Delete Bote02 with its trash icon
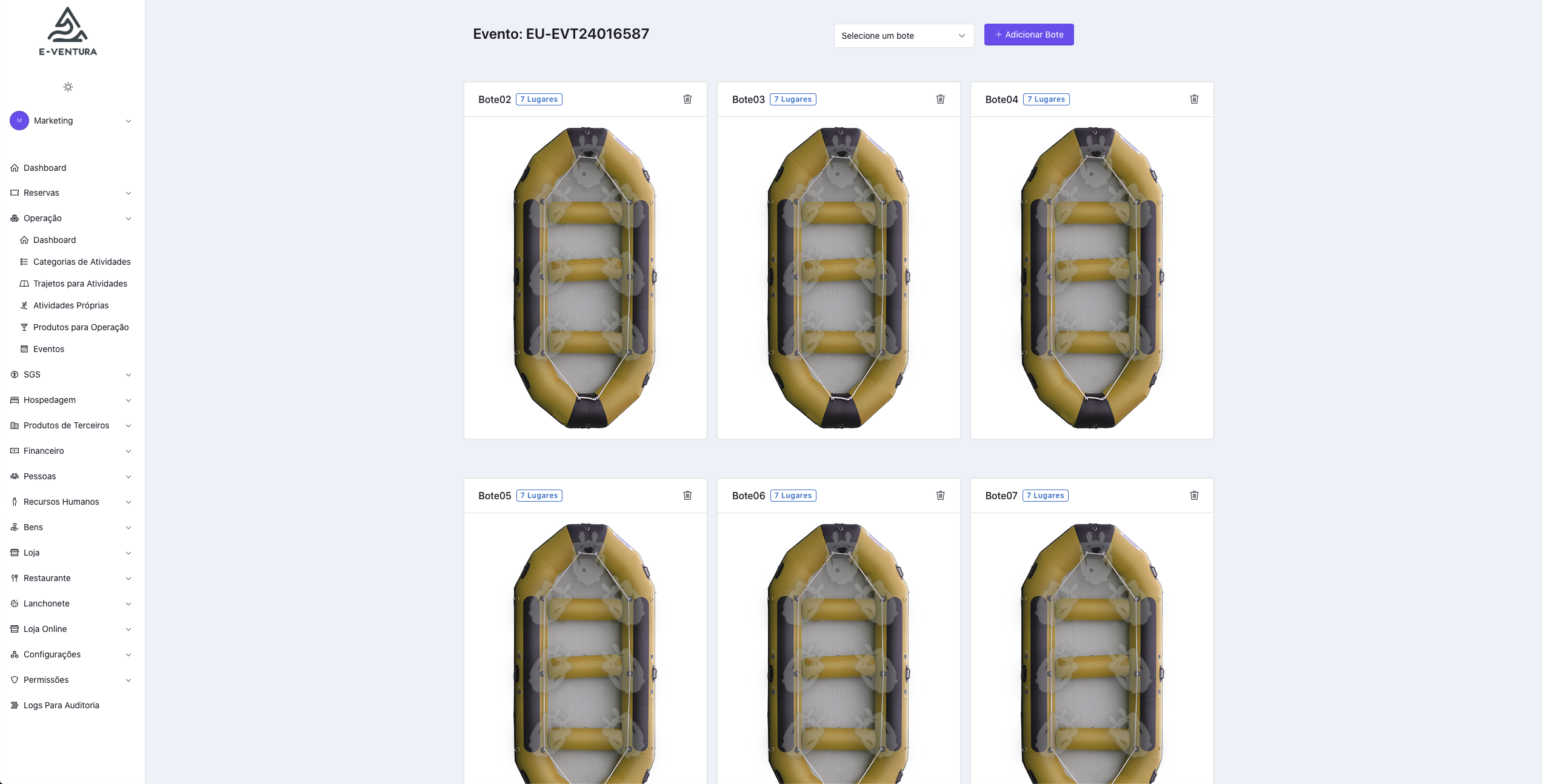1542x784 pixels. [x=687, y=99]
